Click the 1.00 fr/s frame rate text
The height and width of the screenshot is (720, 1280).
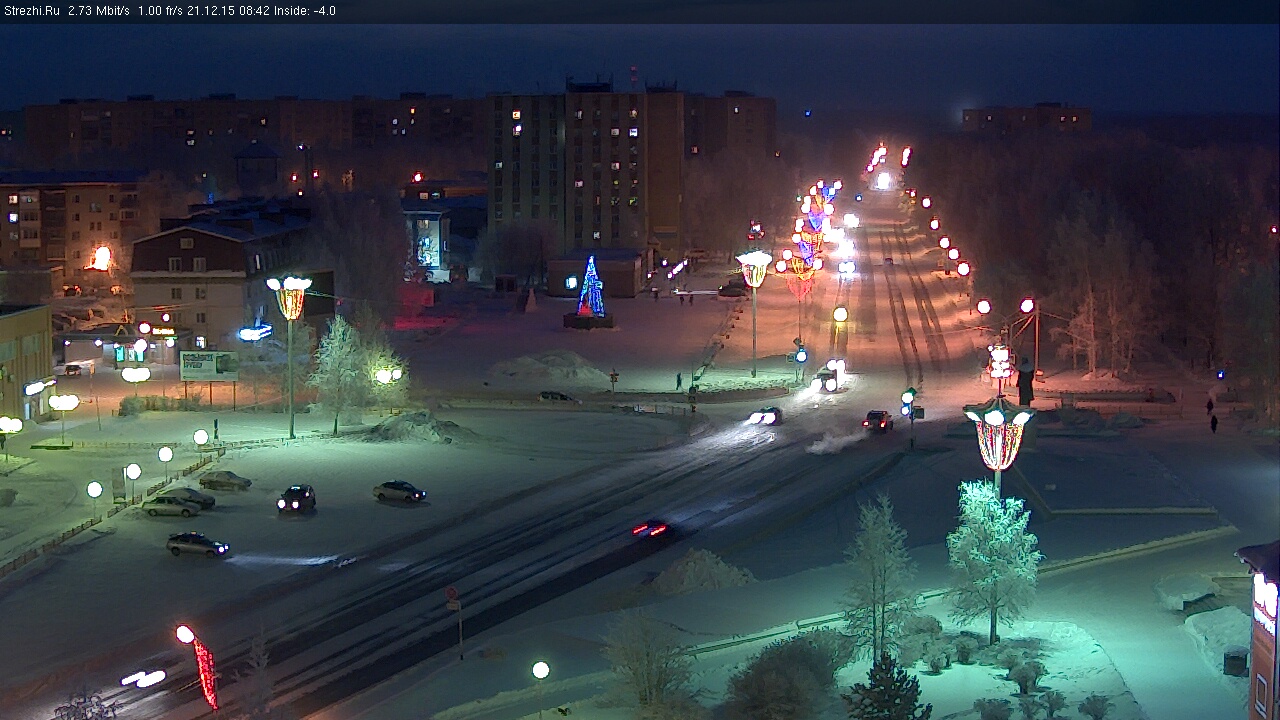point(160,11)
